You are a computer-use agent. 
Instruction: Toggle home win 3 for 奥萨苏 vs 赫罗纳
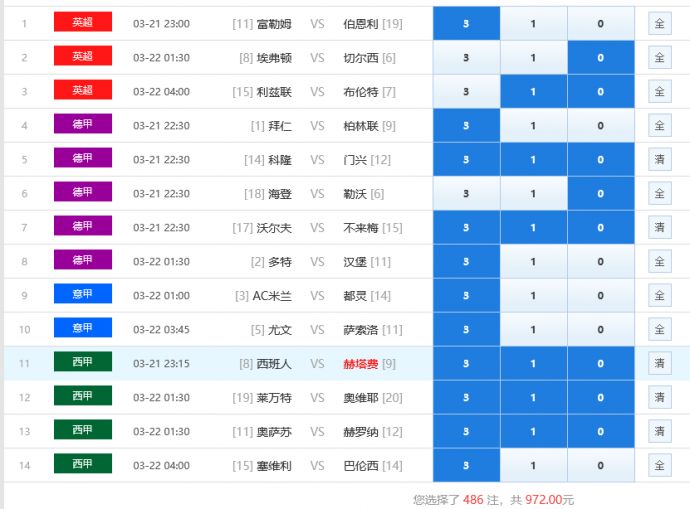click(x=466, y=432)
